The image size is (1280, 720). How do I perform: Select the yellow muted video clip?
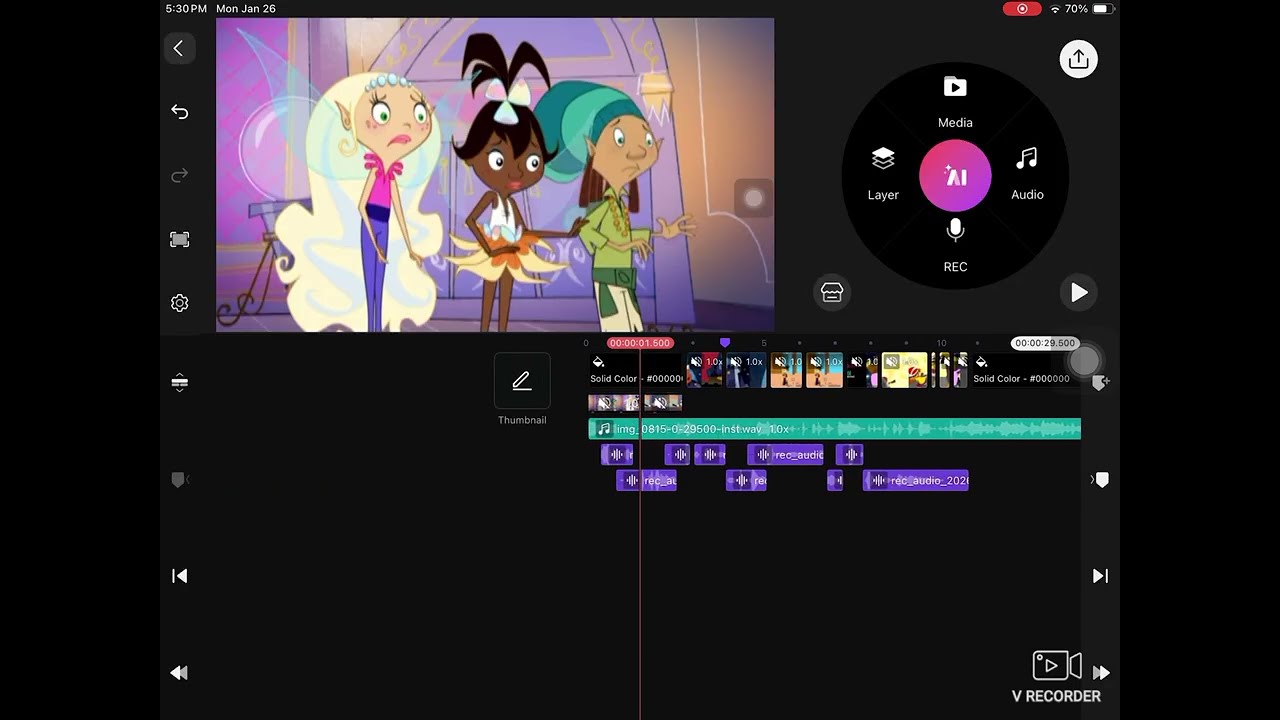click(x=904, y=370)
